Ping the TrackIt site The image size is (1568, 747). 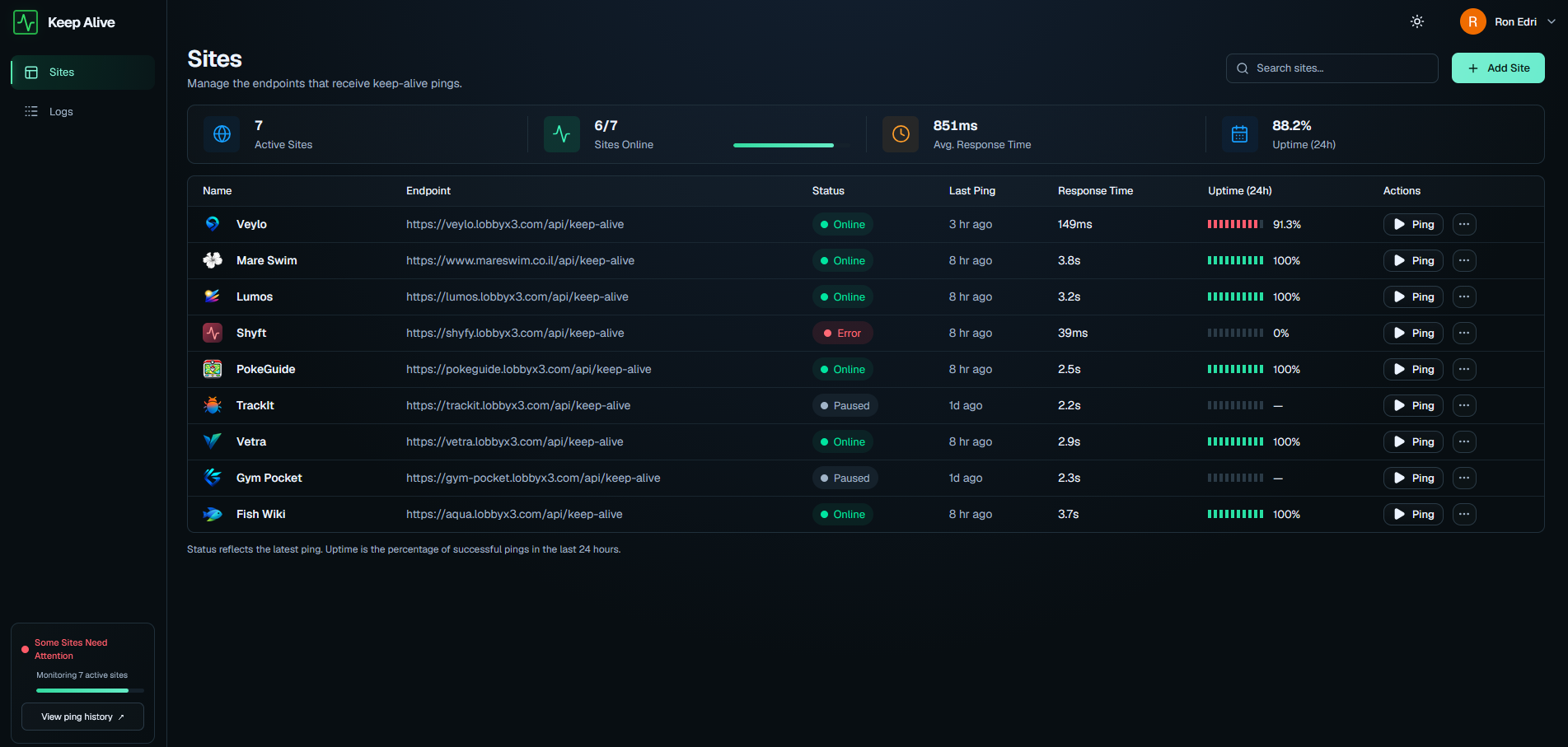[1413, 405]
